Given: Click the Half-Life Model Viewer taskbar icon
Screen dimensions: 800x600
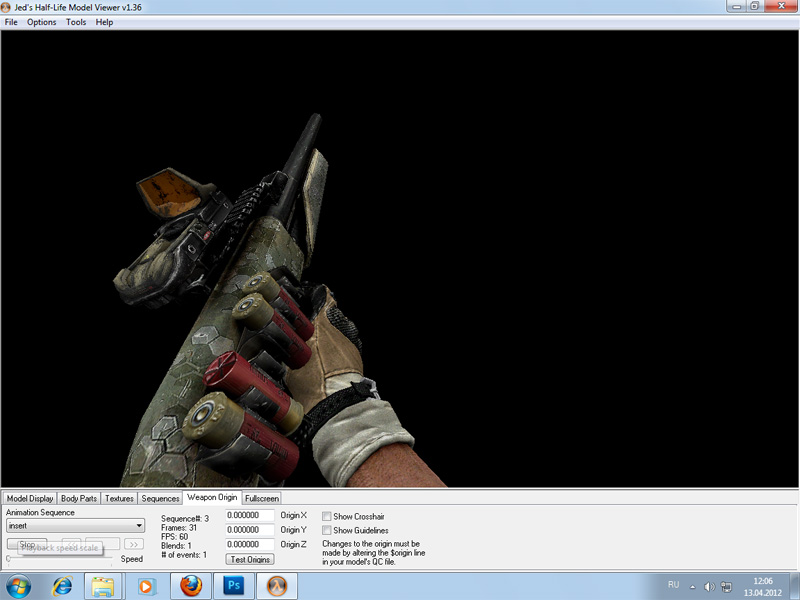Looking at the screenshot, I should pyautogui.click(x=280, y=584).
